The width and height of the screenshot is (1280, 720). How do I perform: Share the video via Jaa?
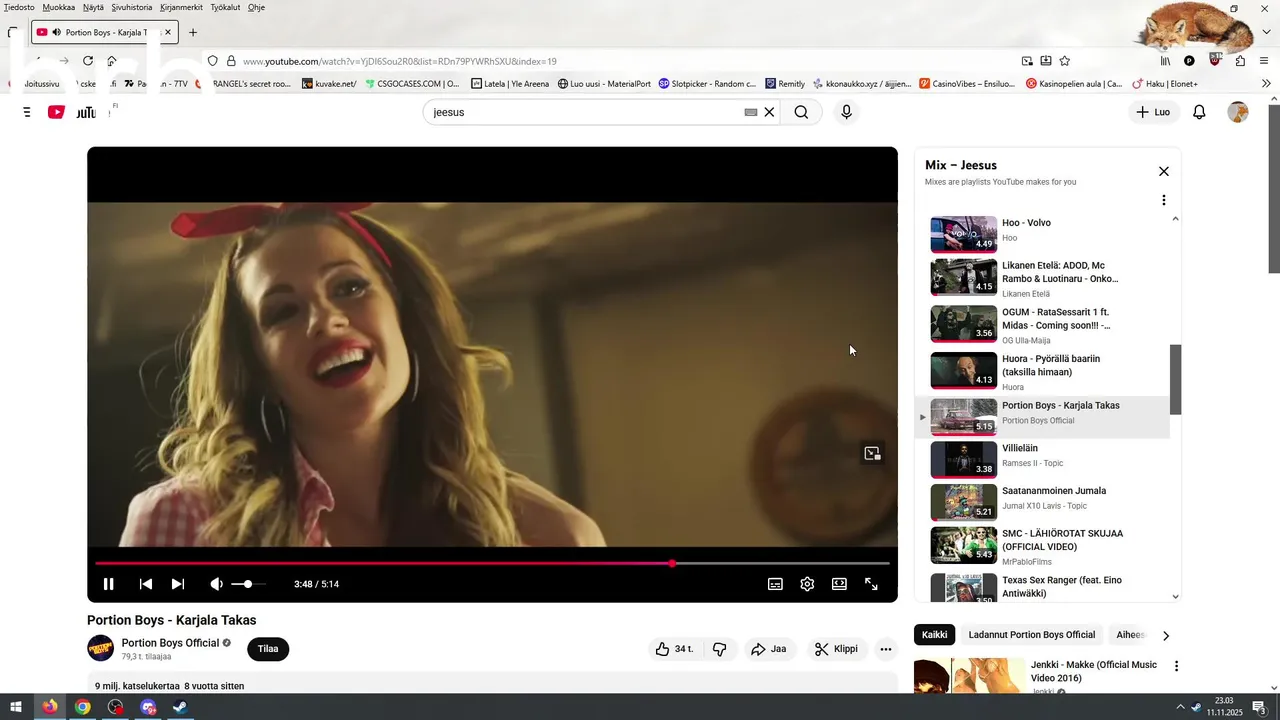point(768,649)
